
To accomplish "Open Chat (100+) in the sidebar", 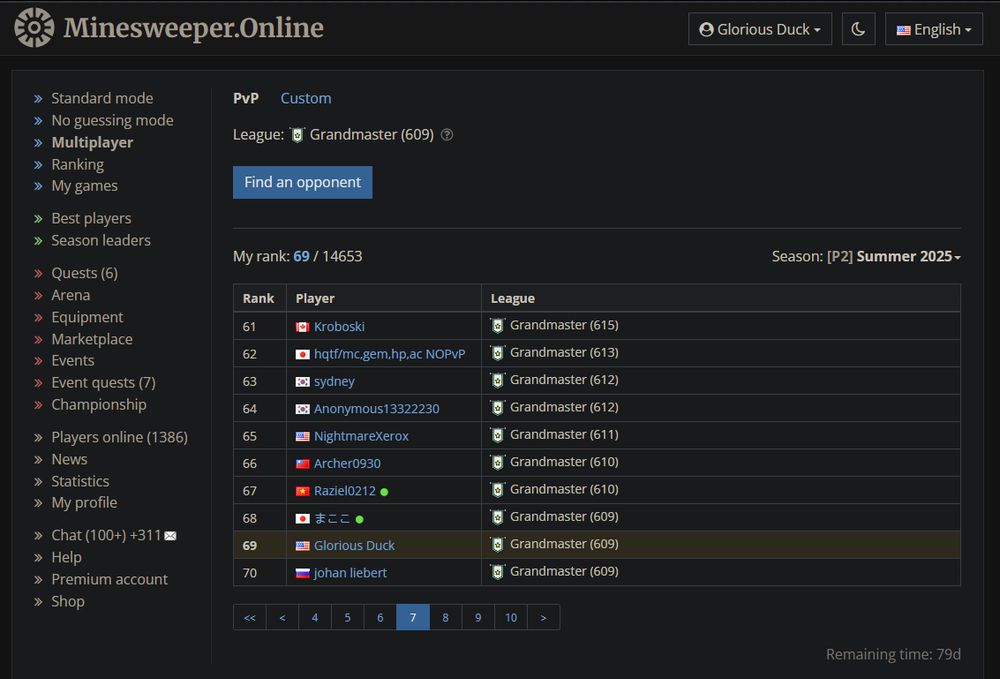I will click(106, 535).
